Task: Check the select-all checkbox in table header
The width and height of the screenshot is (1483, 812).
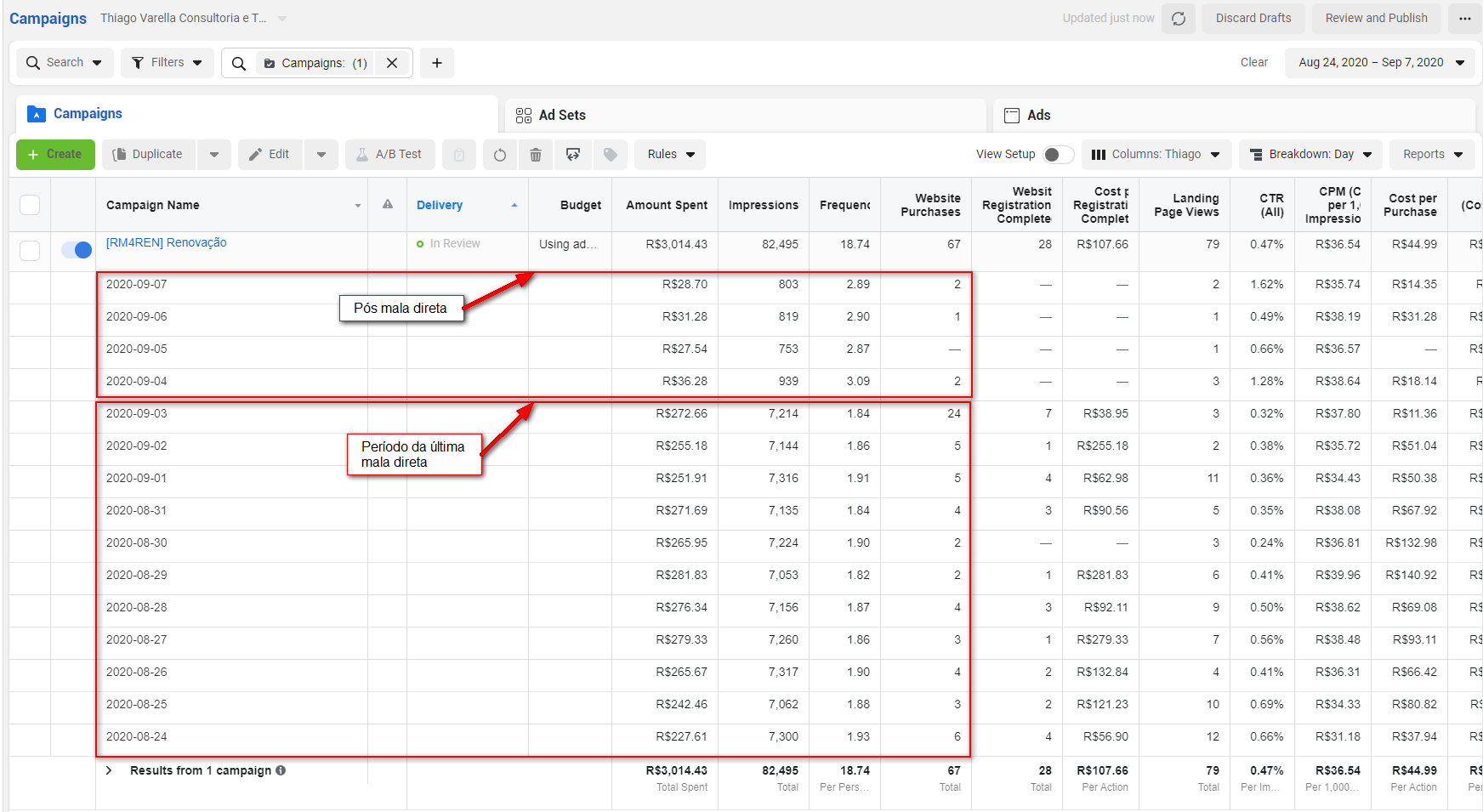Action: (x=30, y=205)
